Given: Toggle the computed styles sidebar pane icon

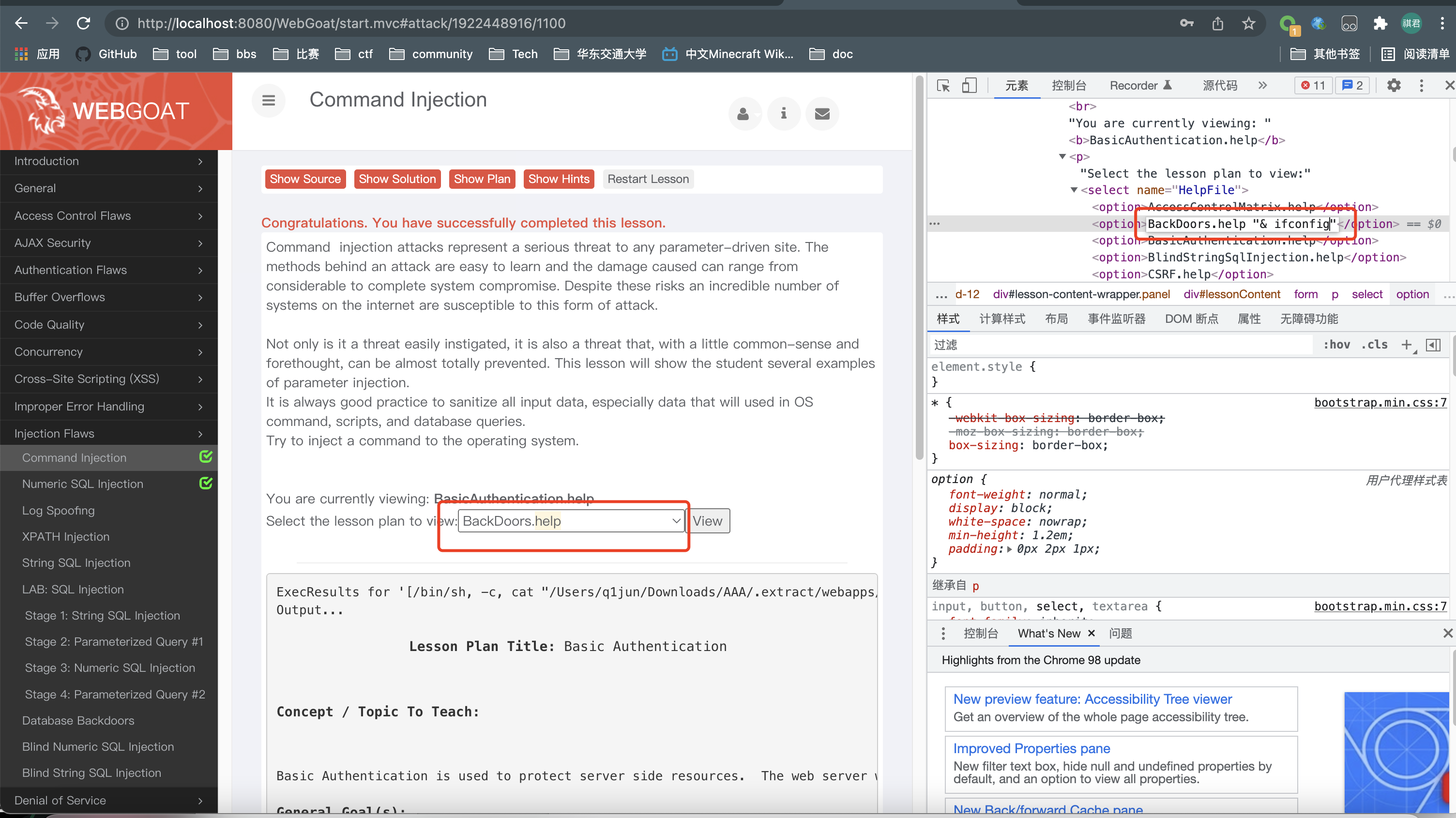Looking at the screenshot, I should point(1433,345).
